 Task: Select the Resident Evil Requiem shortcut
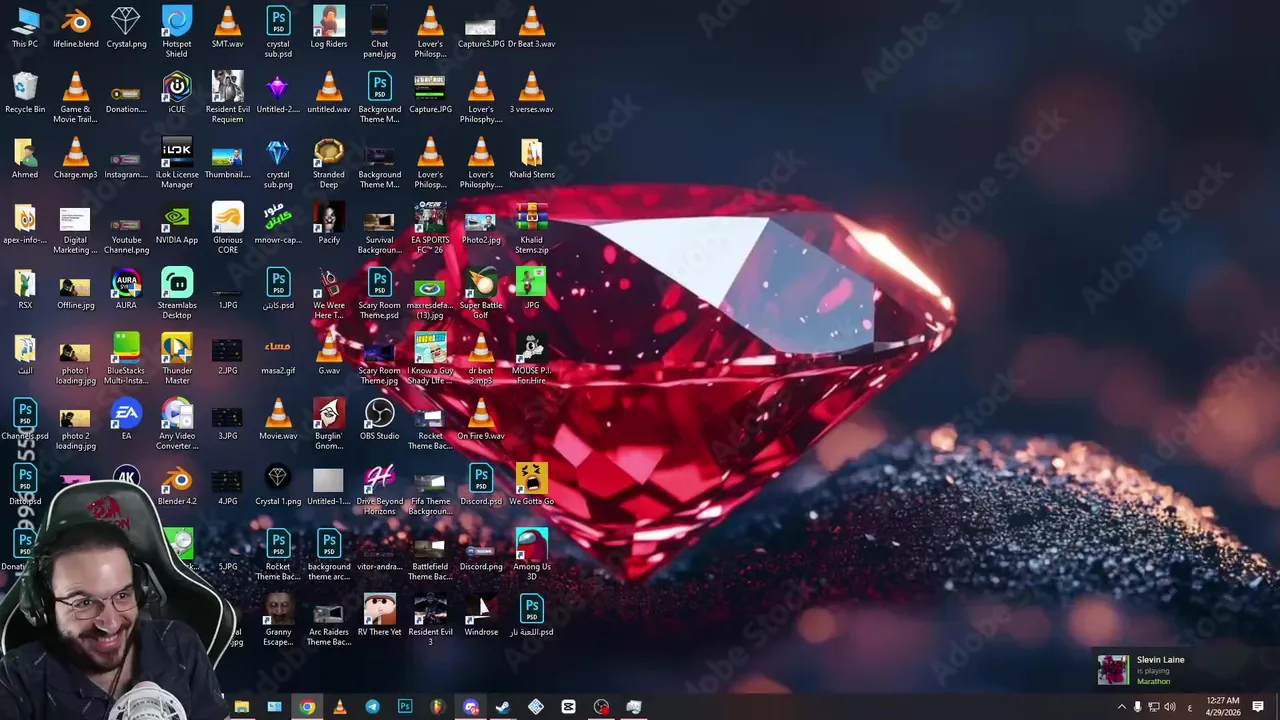pyautogui.click(x=228, y=97)
